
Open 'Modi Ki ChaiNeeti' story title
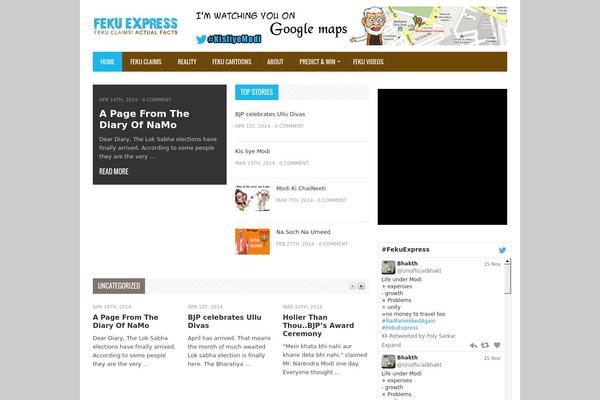tap(301, 188)
